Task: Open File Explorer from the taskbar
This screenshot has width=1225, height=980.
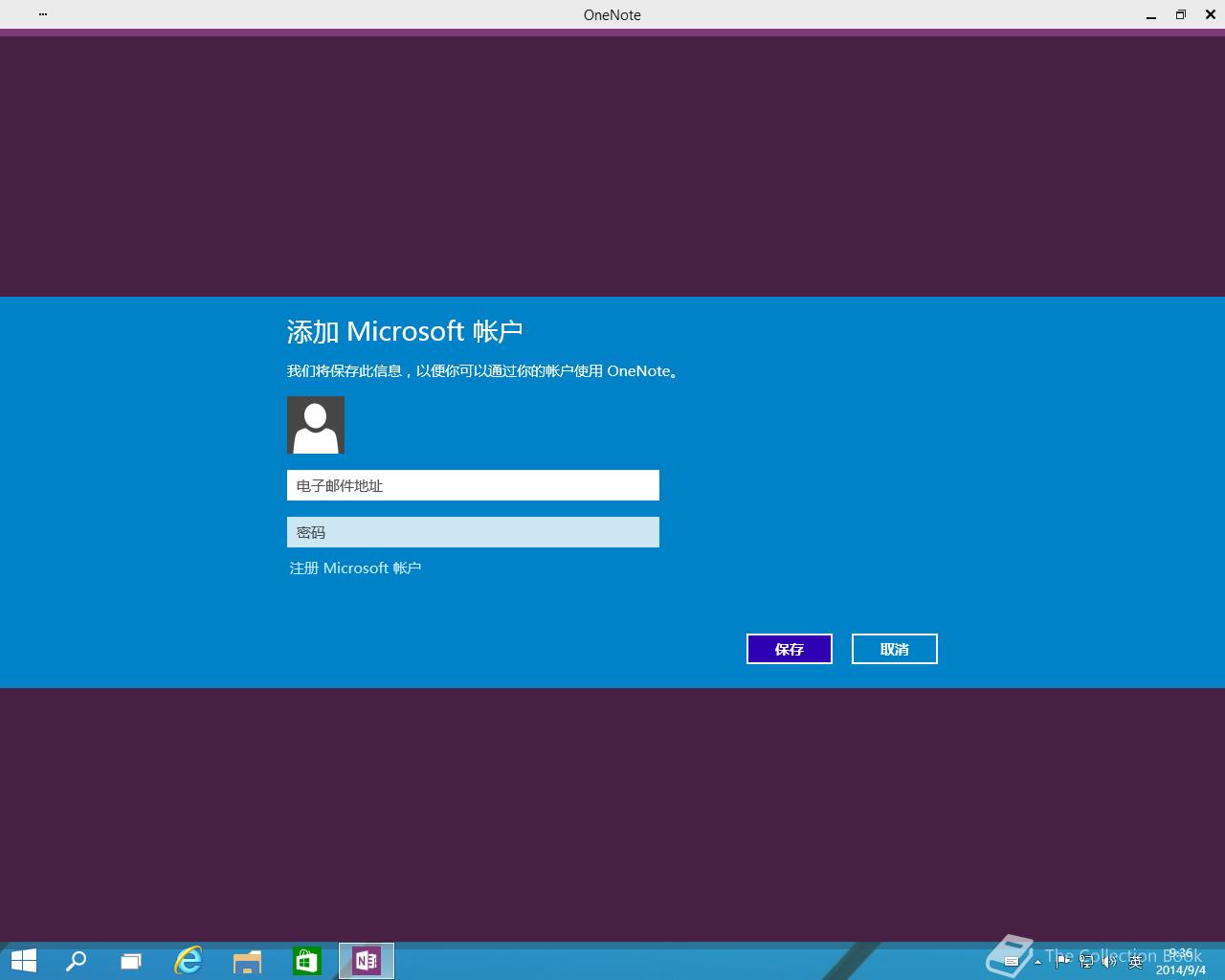Action: click(247, 961)
